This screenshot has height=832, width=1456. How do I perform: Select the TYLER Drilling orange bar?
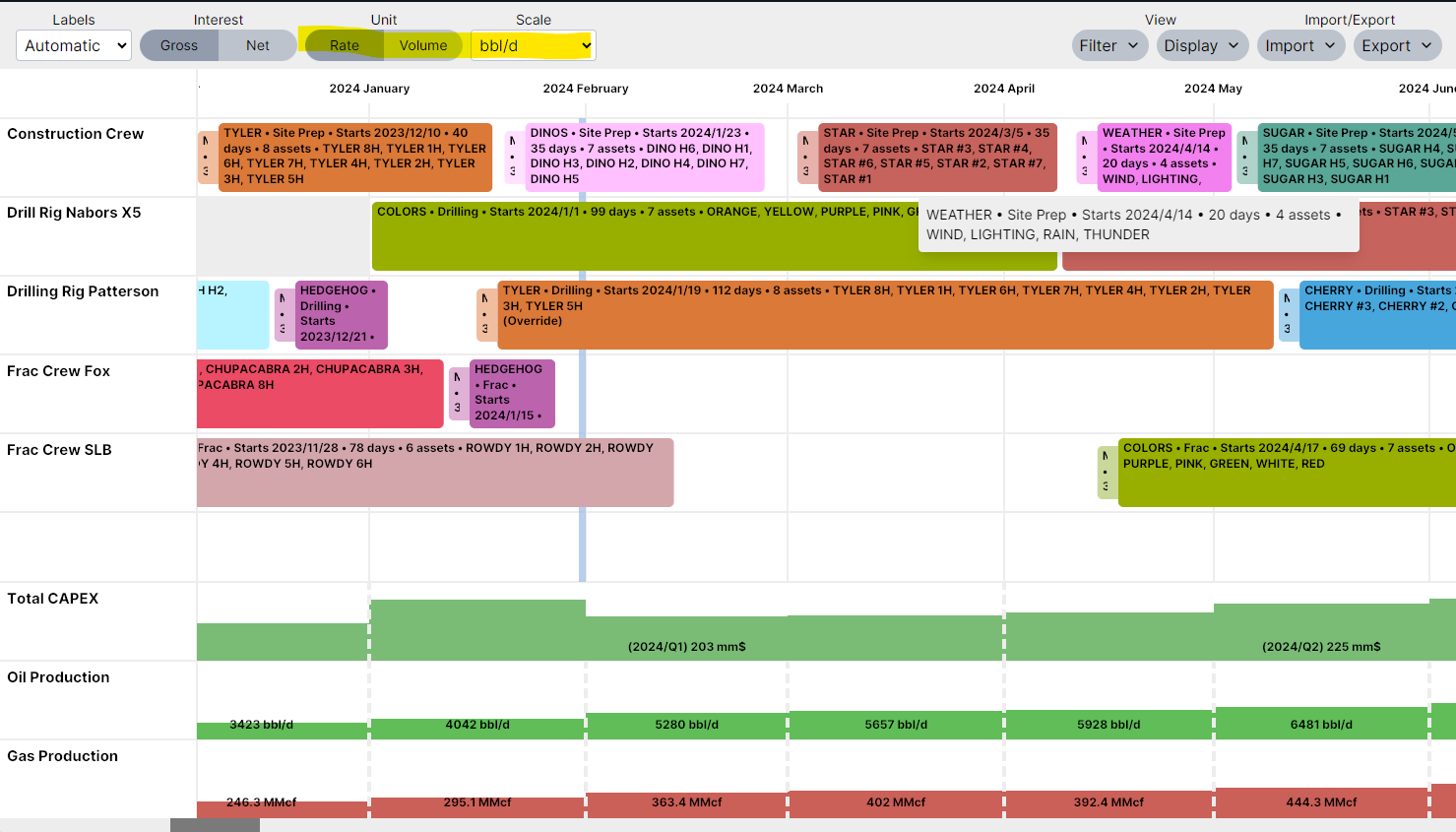point(884,330)
